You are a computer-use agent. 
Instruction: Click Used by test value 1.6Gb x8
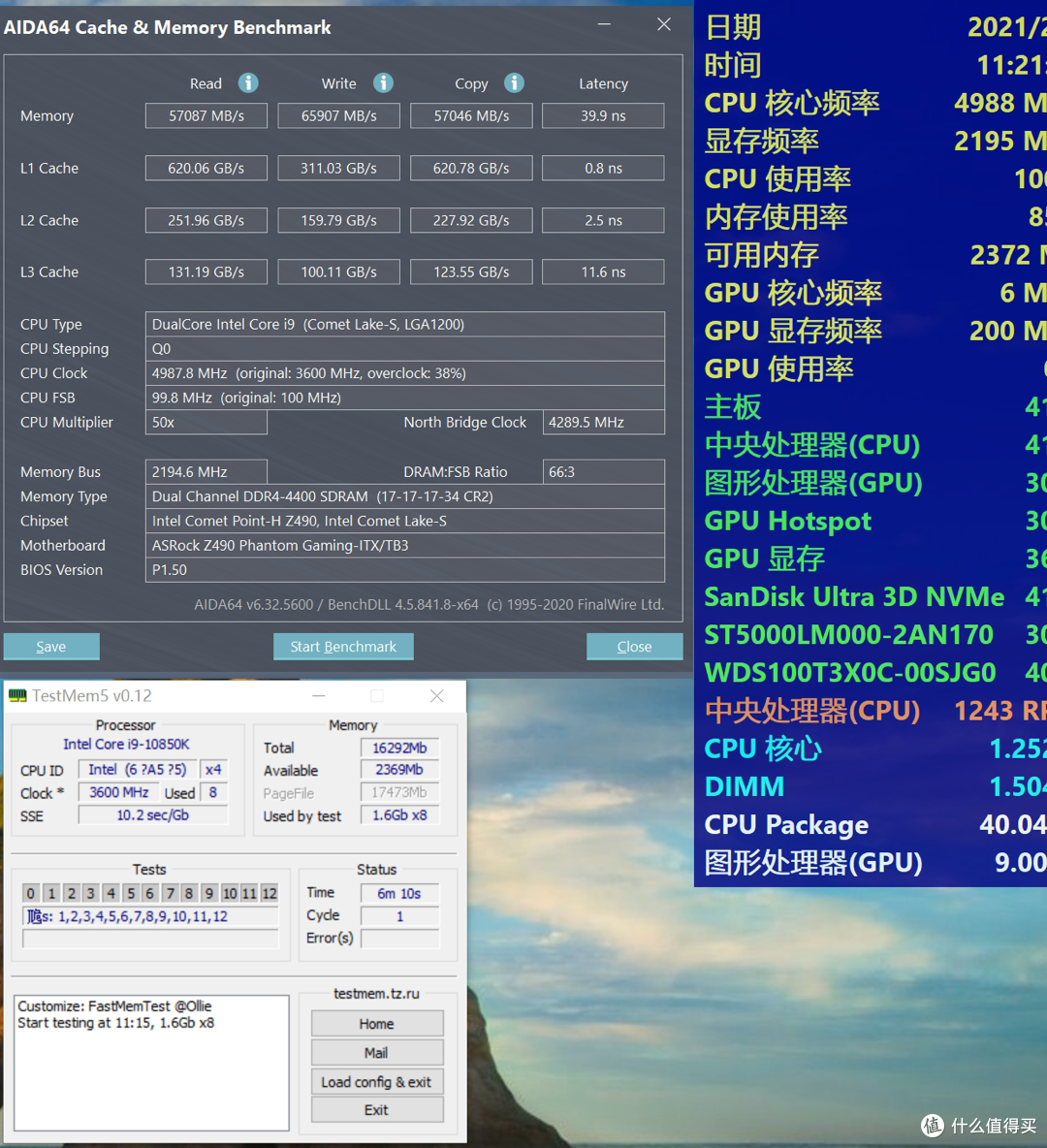(x=399, y=814)
